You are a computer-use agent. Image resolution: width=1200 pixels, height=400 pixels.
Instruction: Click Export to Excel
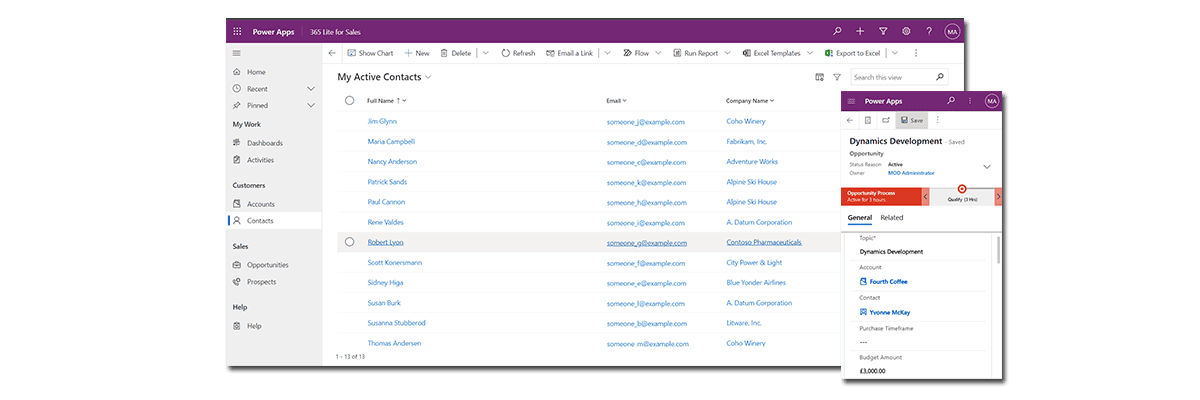(851, 53)
